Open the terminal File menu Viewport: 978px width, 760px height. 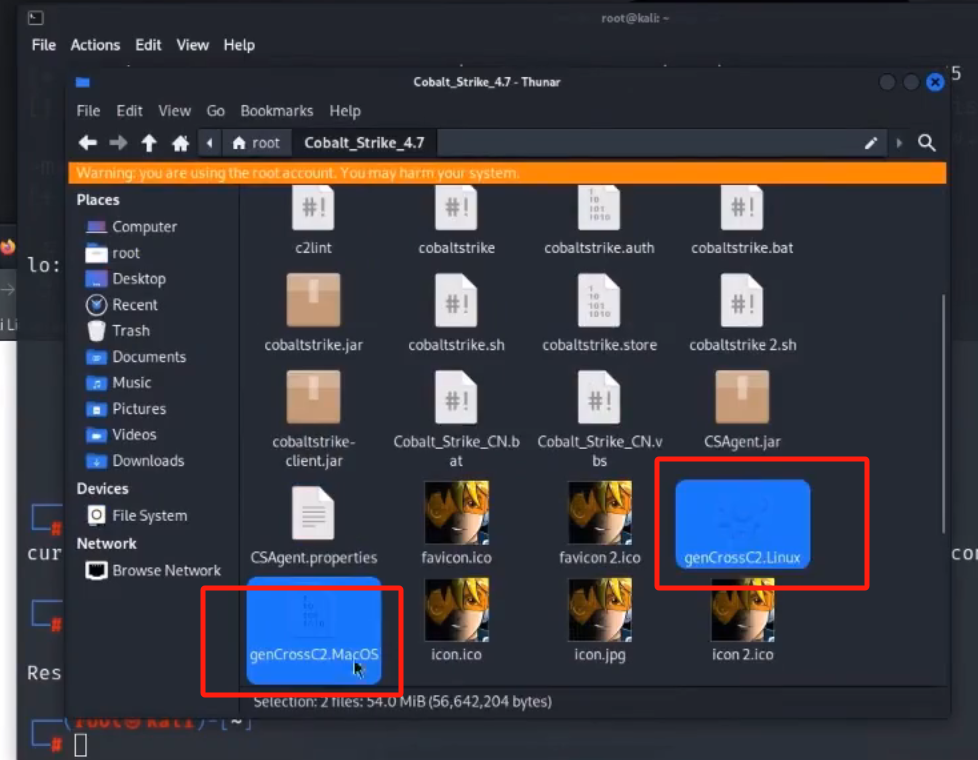44,45
